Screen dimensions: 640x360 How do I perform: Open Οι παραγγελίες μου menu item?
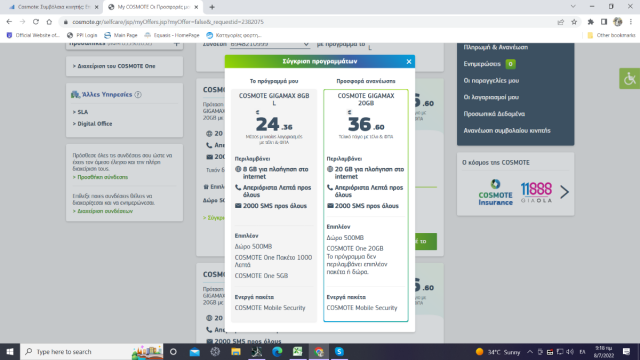491,80
